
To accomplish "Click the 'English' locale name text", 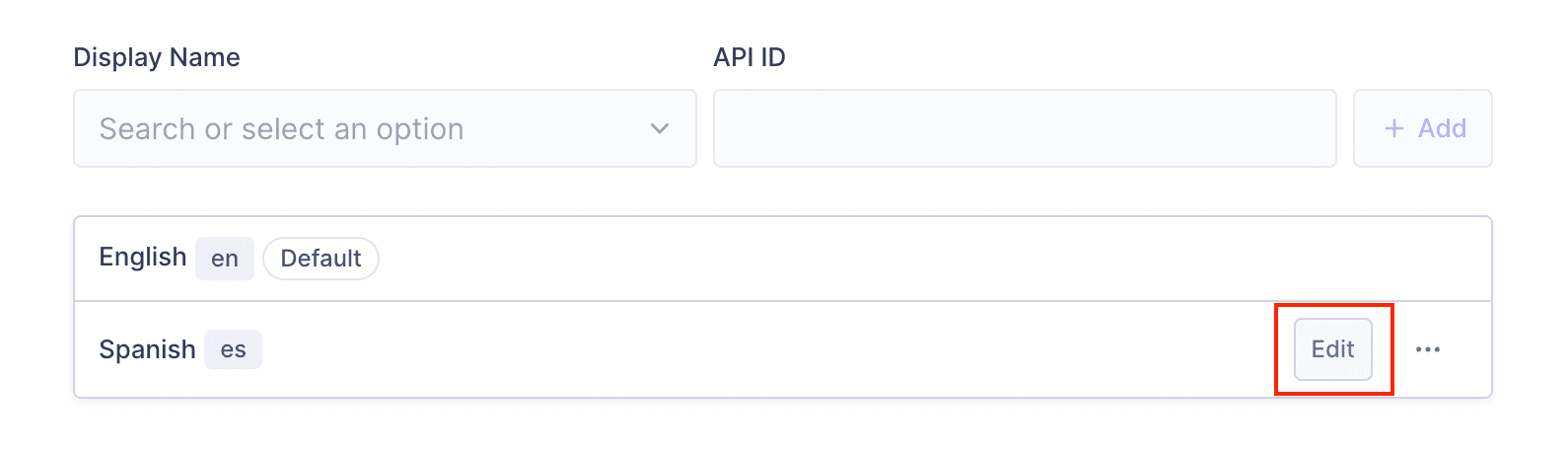I will click(142, 258).
